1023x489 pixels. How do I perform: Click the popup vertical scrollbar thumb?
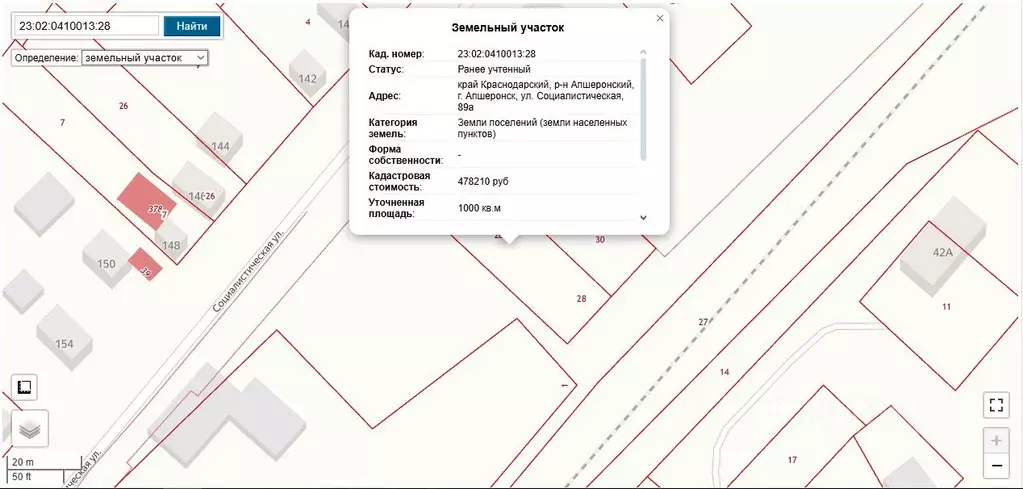[x=643, y=110]
